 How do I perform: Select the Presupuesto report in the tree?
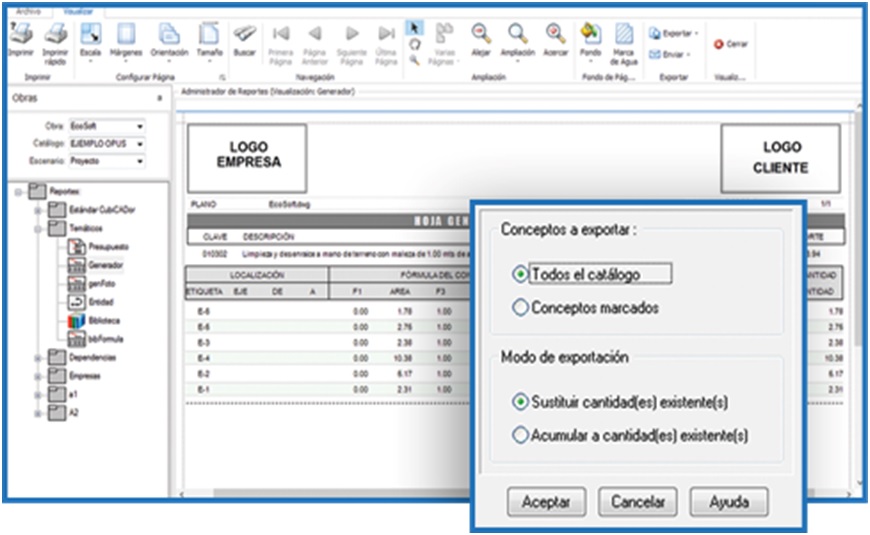tap(108, 246)
